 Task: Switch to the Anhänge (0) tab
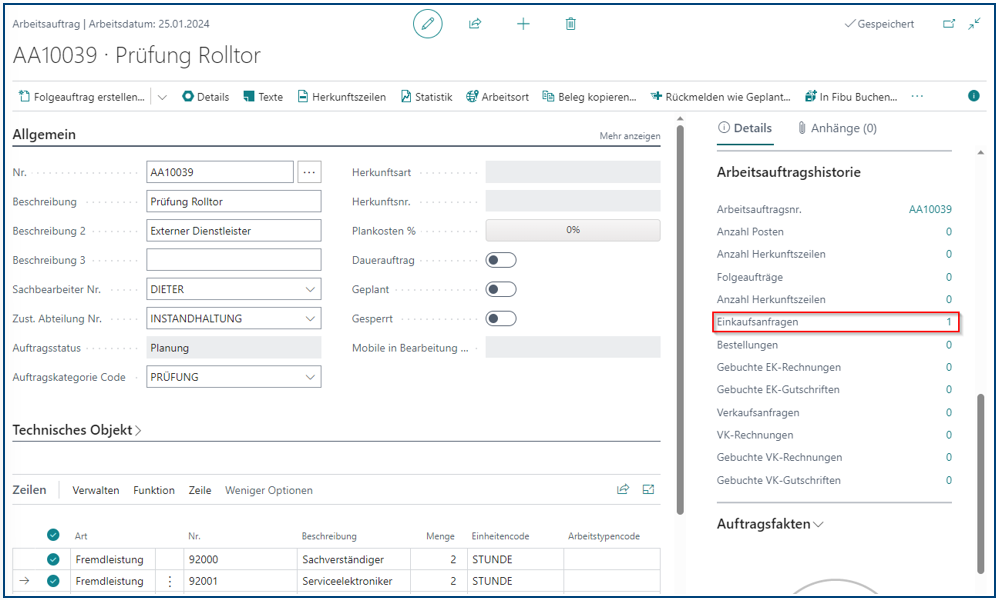(x=837, y=128)
